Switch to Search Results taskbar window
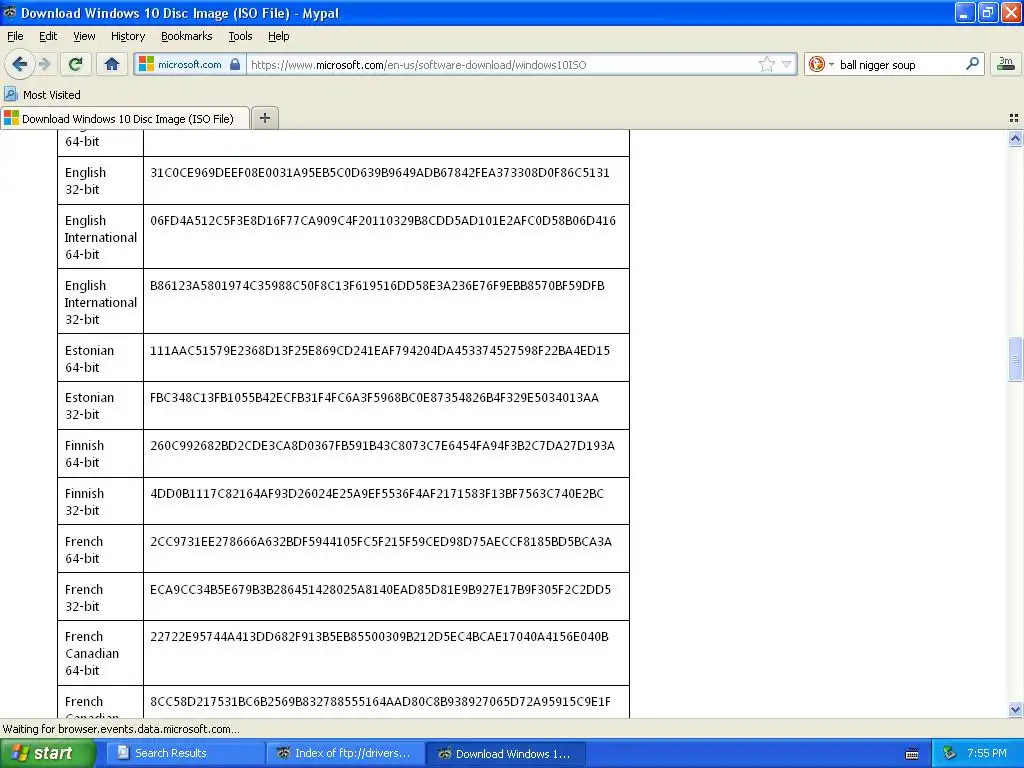The height and width of the screenshot is (768, 1024). (x=185, y=753)
